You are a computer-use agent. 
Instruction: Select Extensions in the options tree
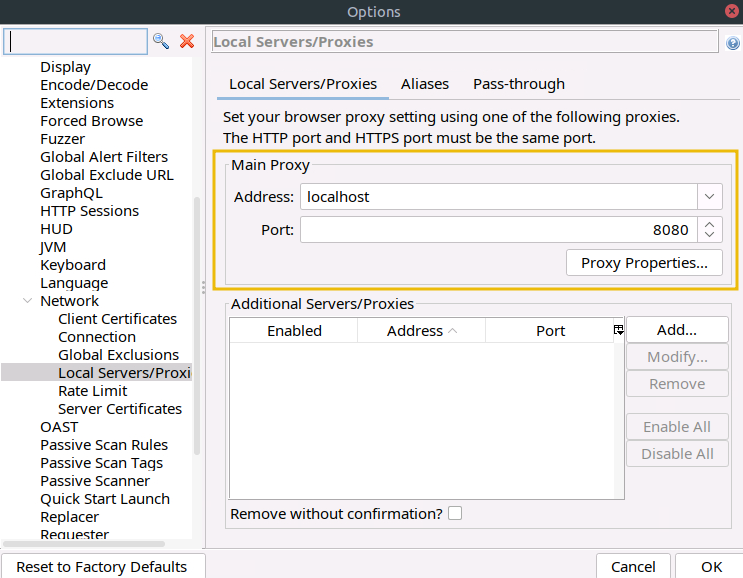tap(77, 103)
